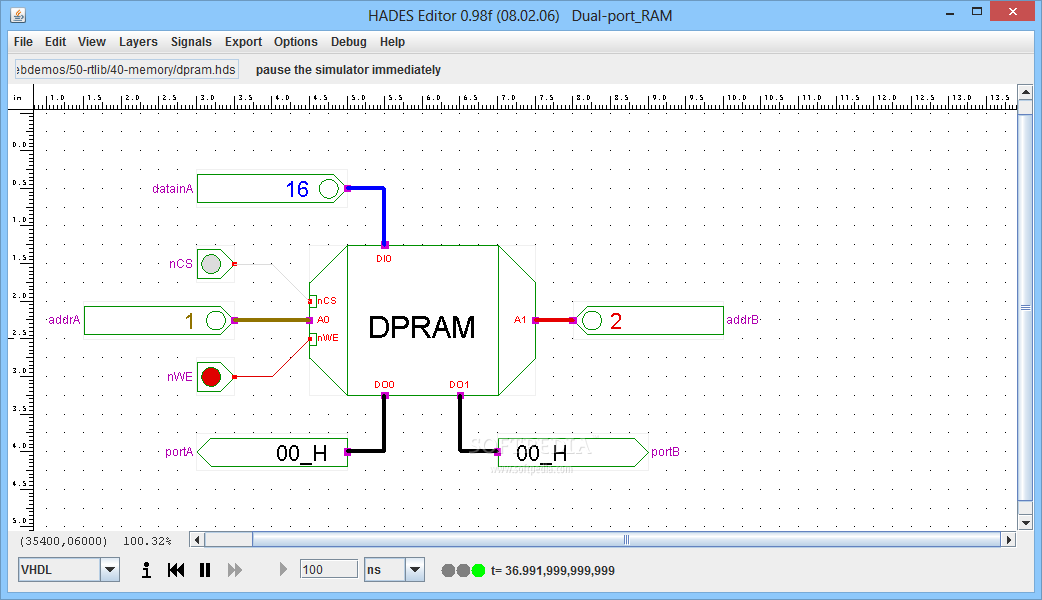The image size is (1042, 600).
Task: Fast-forward the simulation
Action: [235, 570]
